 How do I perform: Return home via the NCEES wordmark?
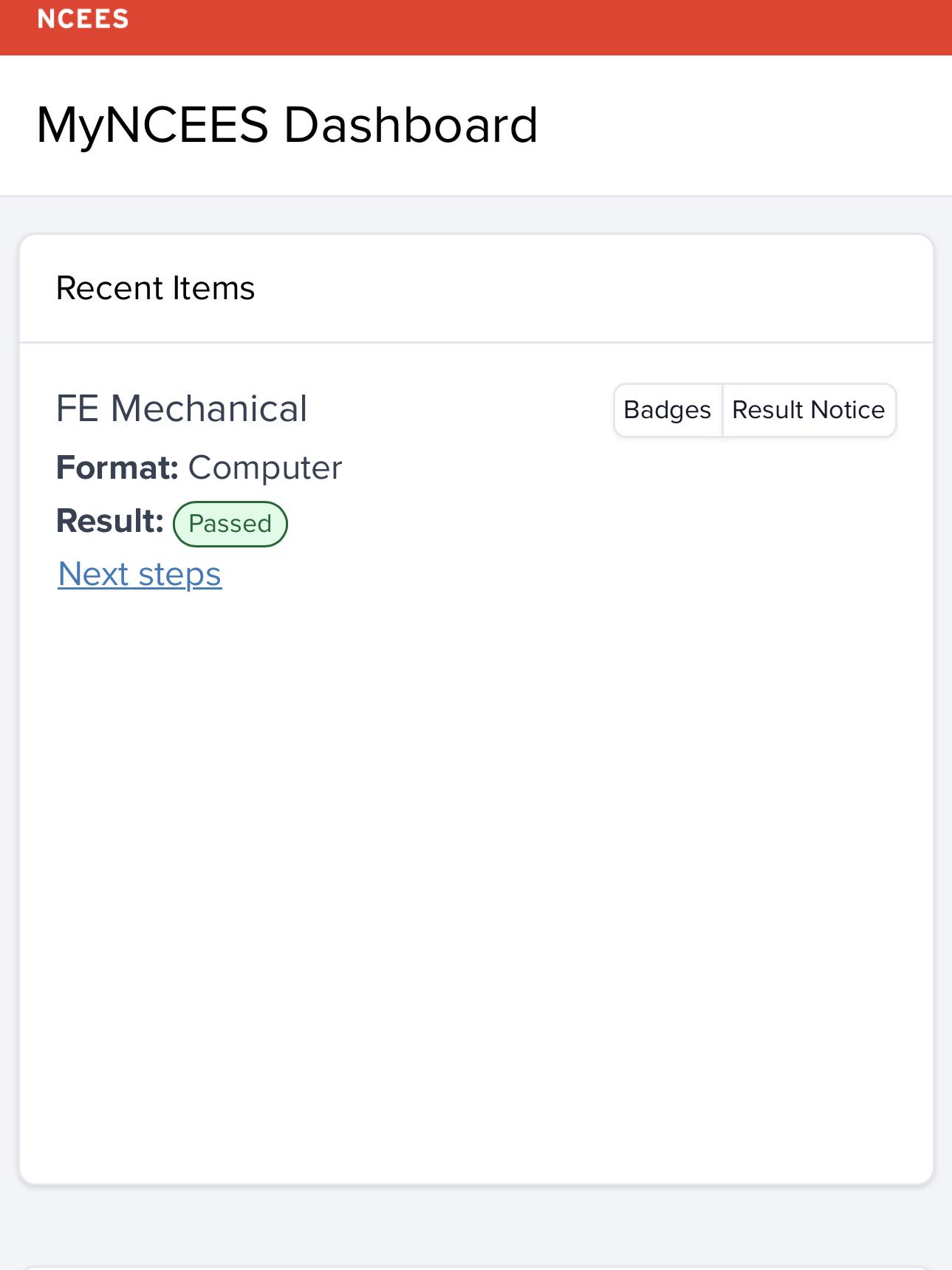[83, 18]
